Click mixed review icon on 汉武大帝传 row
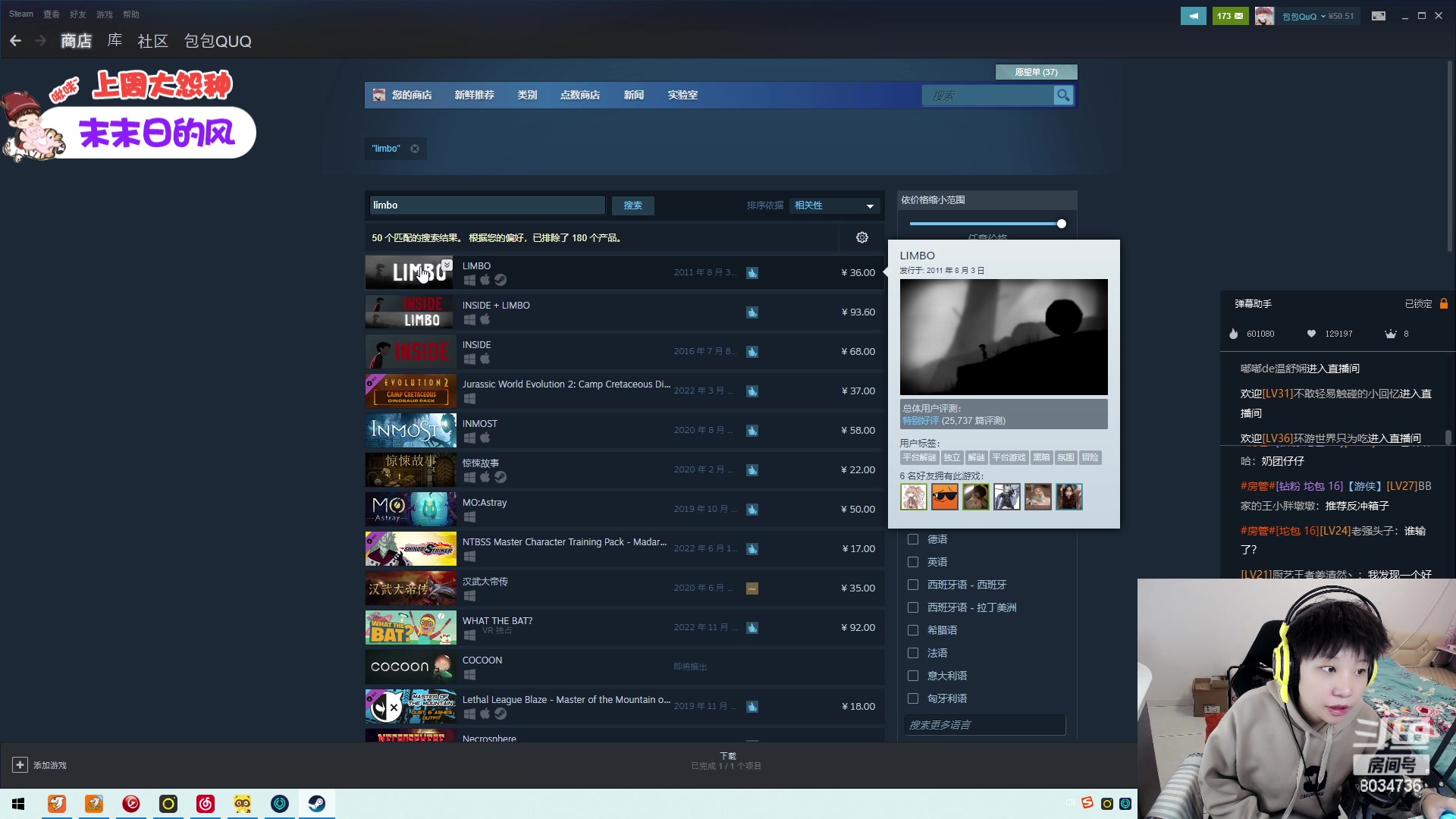The image size is (1456, 819). (x=752, y=588)
